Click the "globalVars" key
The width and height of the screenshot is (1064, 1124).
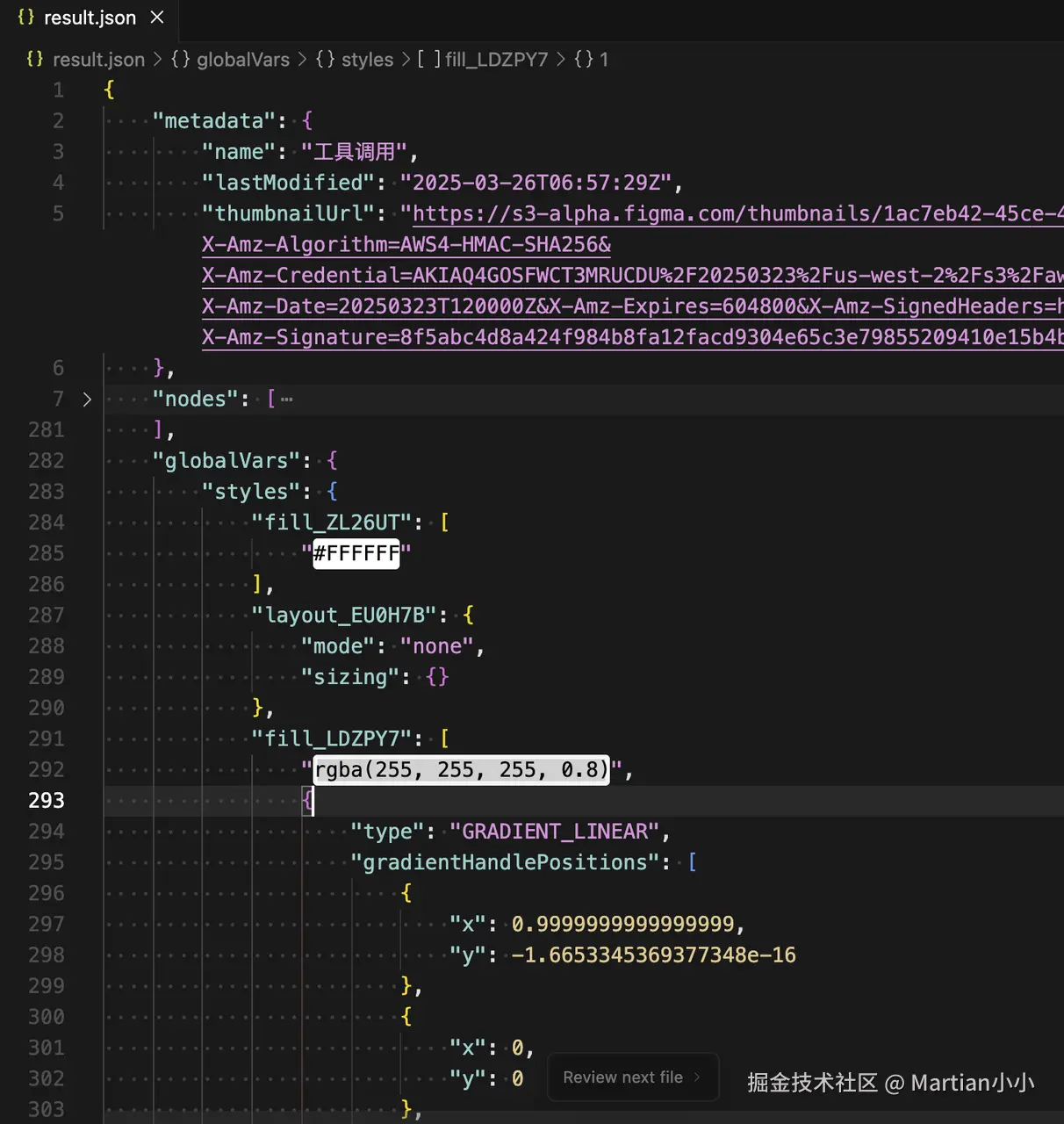[226, 461]
